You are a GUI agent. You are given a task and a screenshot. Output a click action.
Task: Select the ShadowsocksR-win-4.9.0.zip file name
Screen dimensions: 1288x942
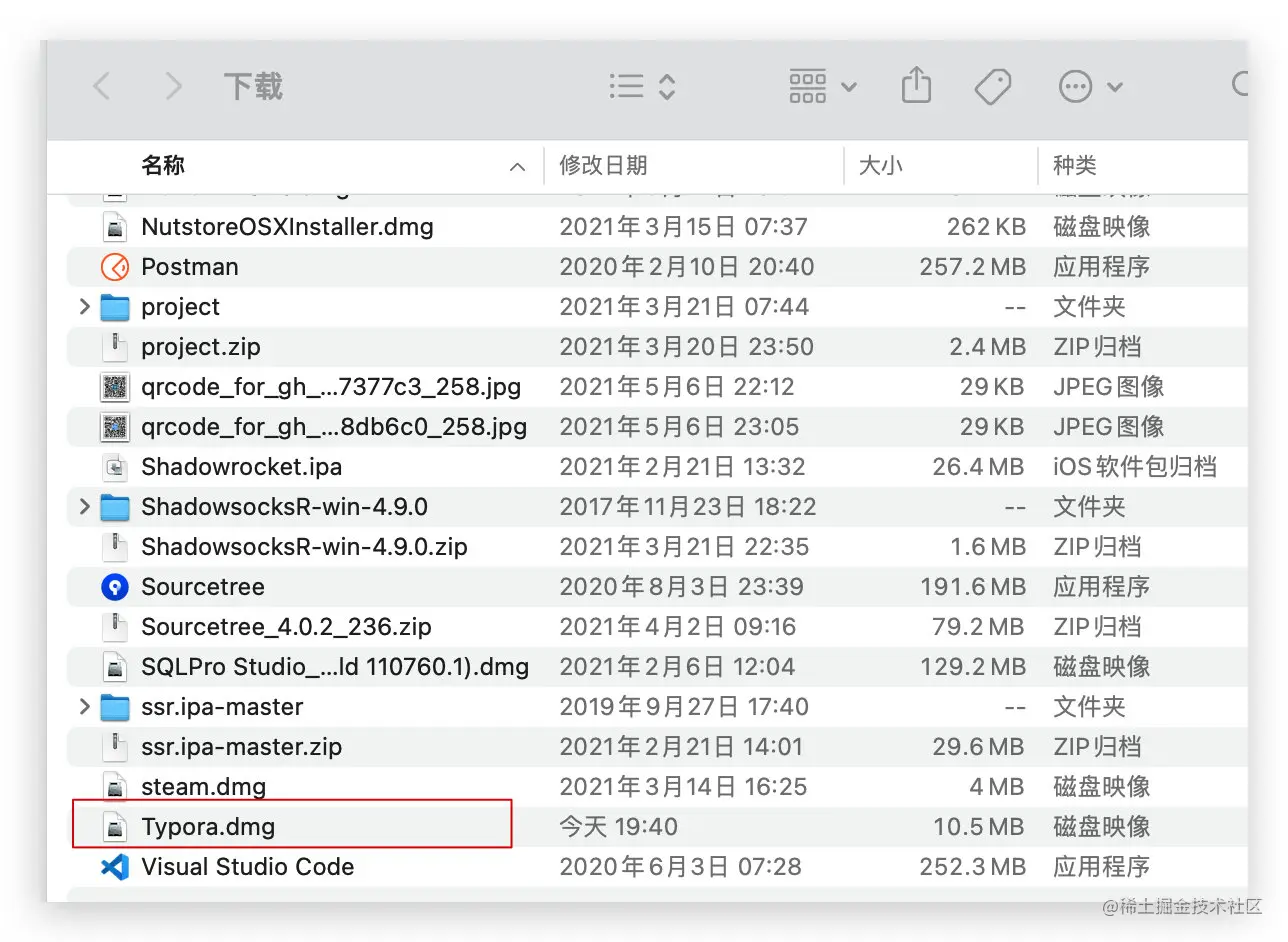304,548
